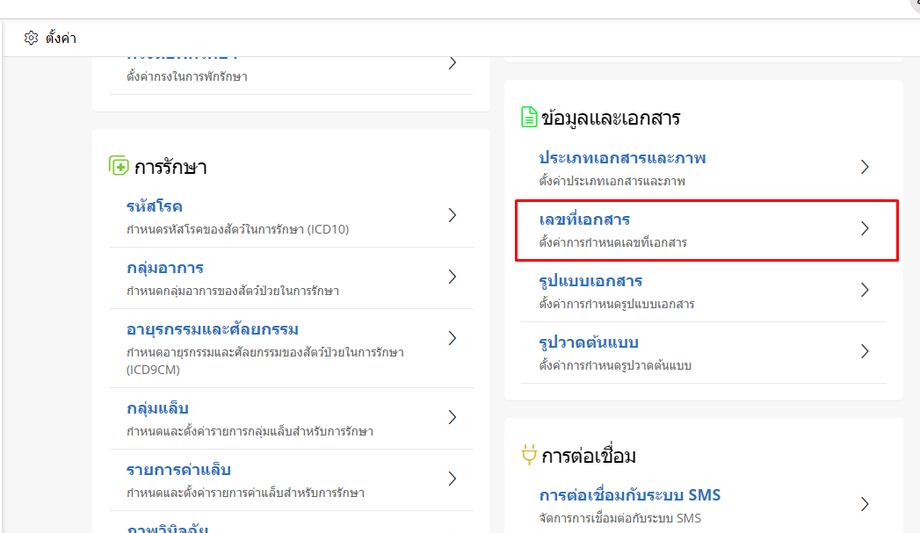Viewport: 920px width, 533px height.
Task: Click chevron next to ประเภทเอกสารและภาพ
Action: (x=865, y=167)
